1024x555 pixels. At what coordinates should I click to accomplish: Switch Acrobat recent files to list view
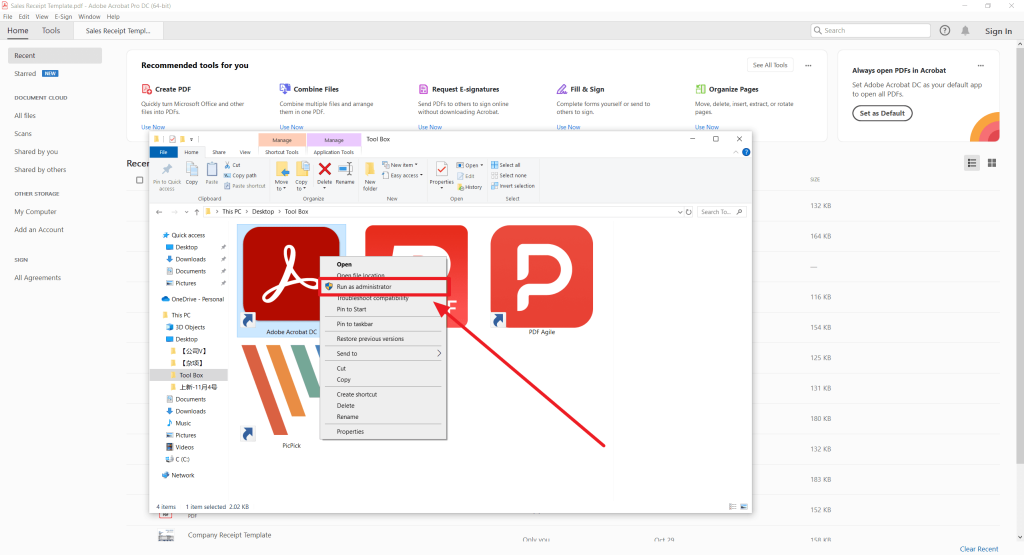click(972, 163)
